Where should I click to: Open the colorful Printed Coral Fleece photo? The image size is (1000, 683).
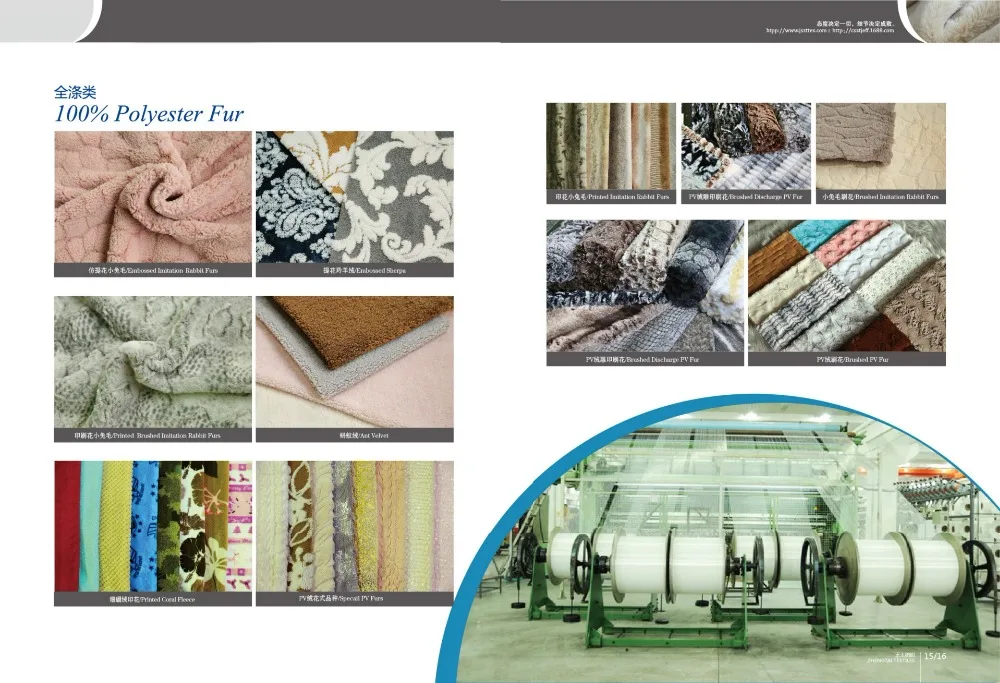153,526
